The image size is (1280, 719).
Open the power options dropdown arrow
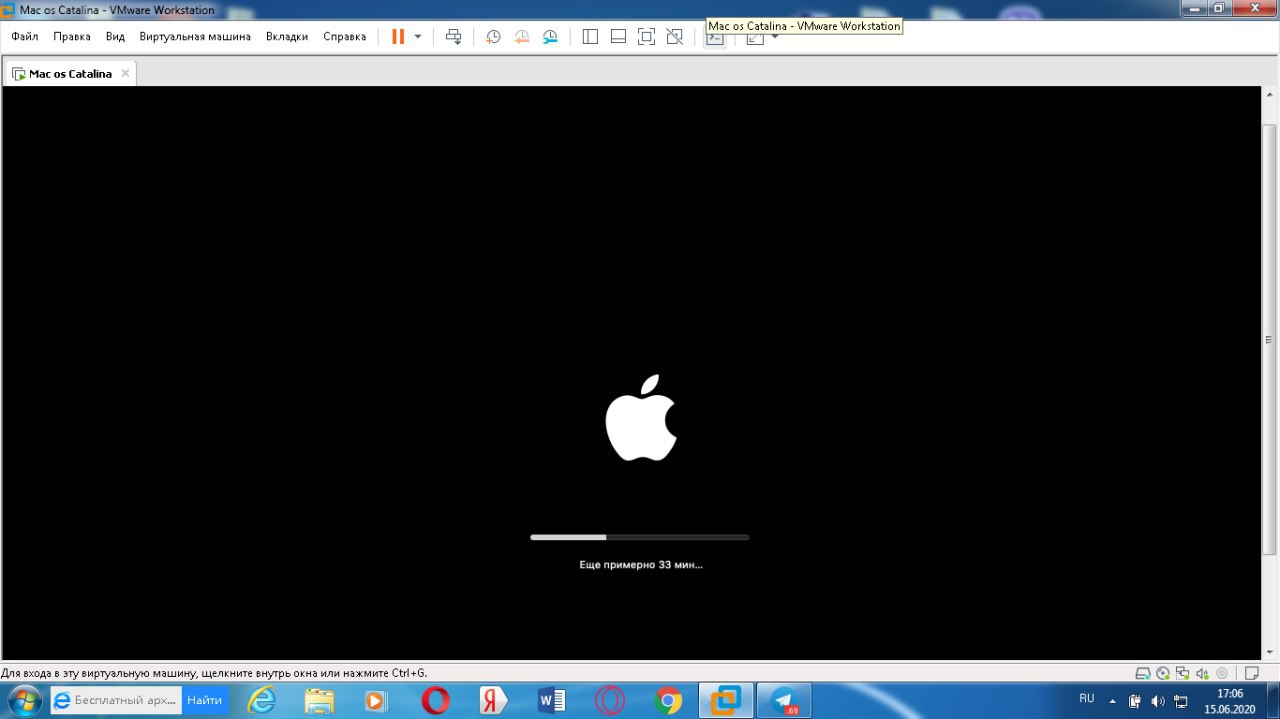pyautogui.click(x=418, y=36)
